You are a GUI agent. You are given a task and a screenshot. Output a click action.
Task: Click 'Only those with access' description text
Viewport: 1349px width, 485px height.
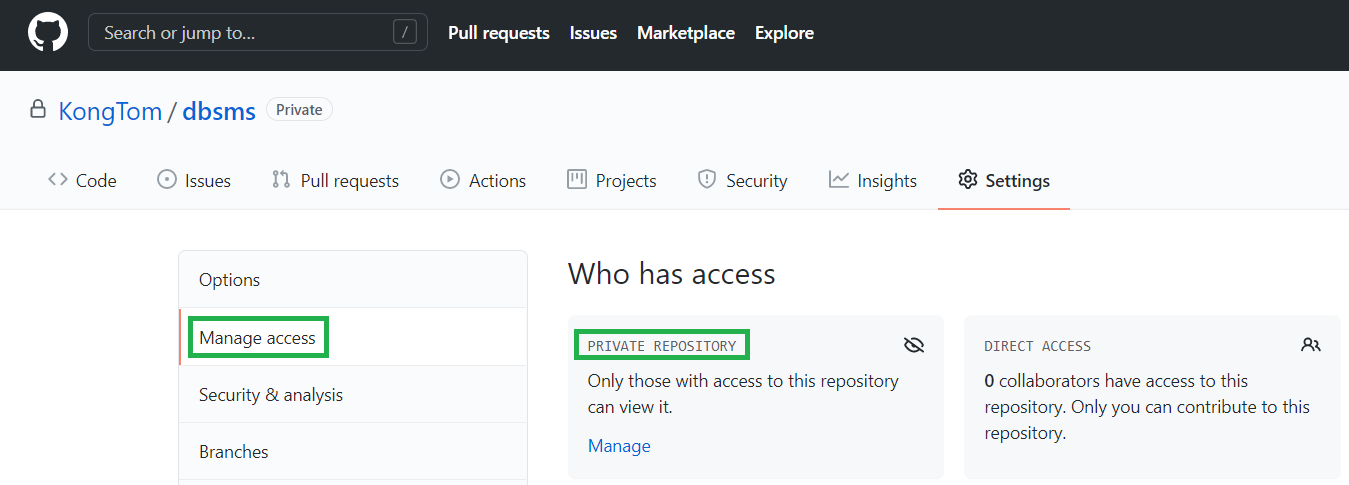click(743, 394)
